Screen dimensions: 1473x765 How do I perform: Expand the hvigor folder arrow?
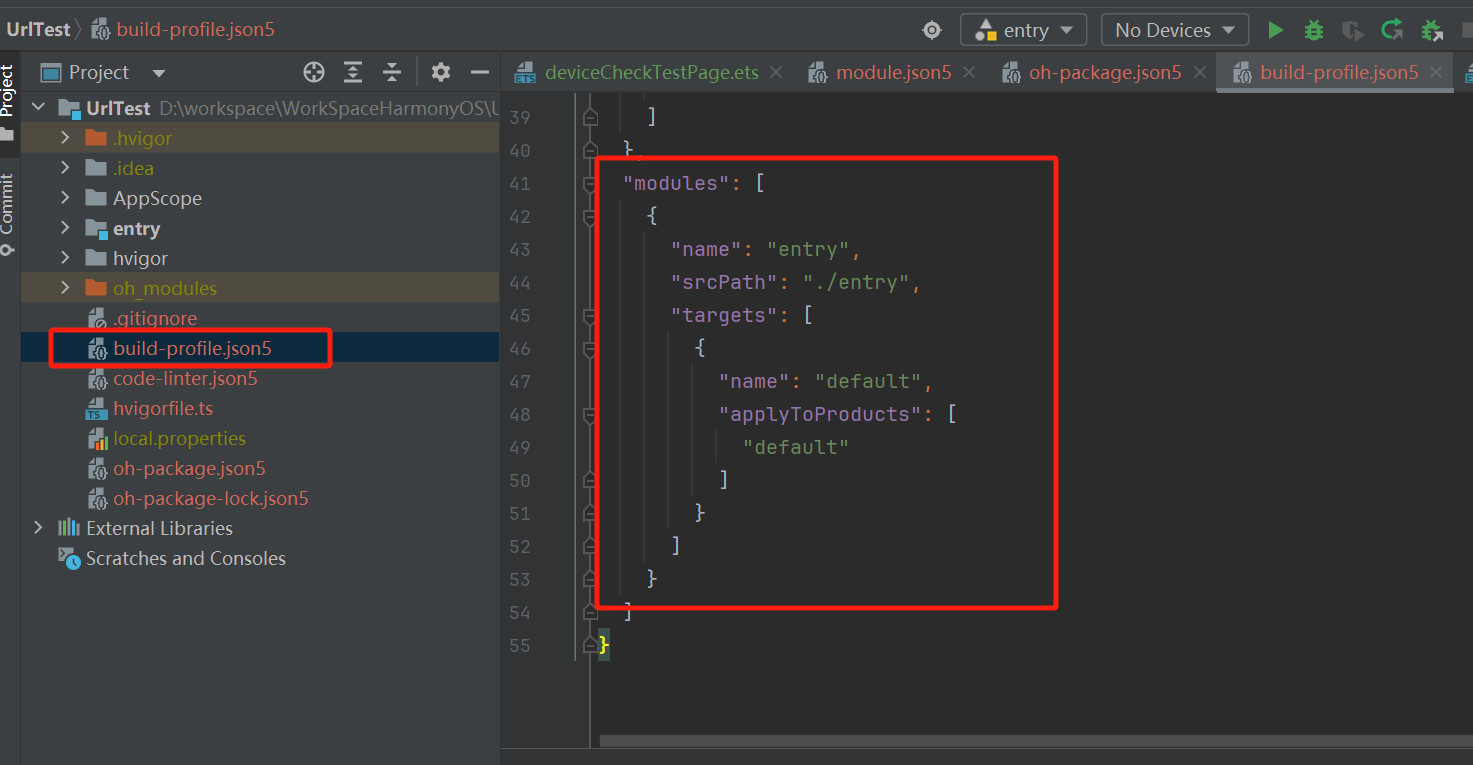[x=65, y=258]
